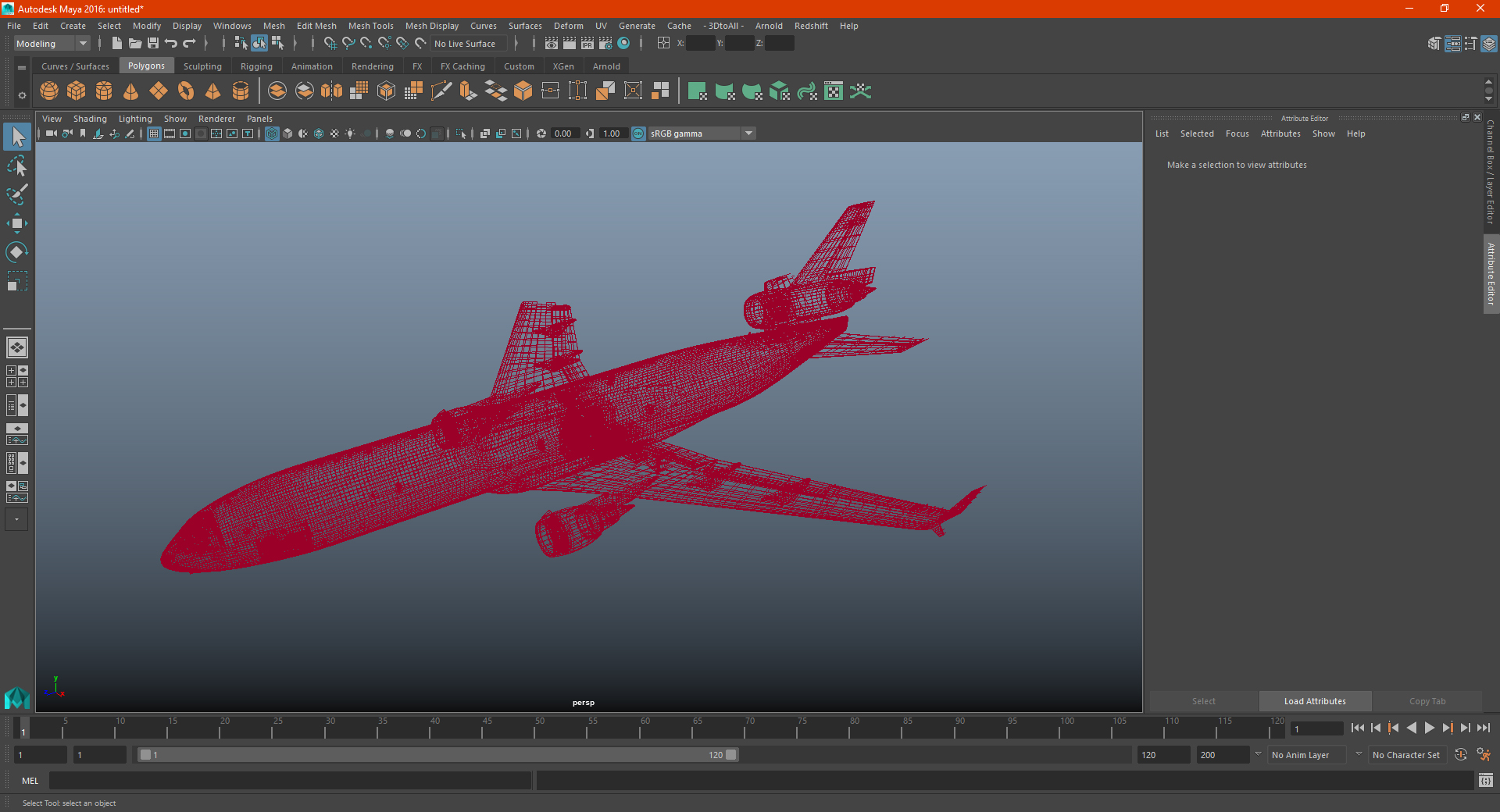
Task: Click the IPR render icon
Action: [x=587, y=43]
